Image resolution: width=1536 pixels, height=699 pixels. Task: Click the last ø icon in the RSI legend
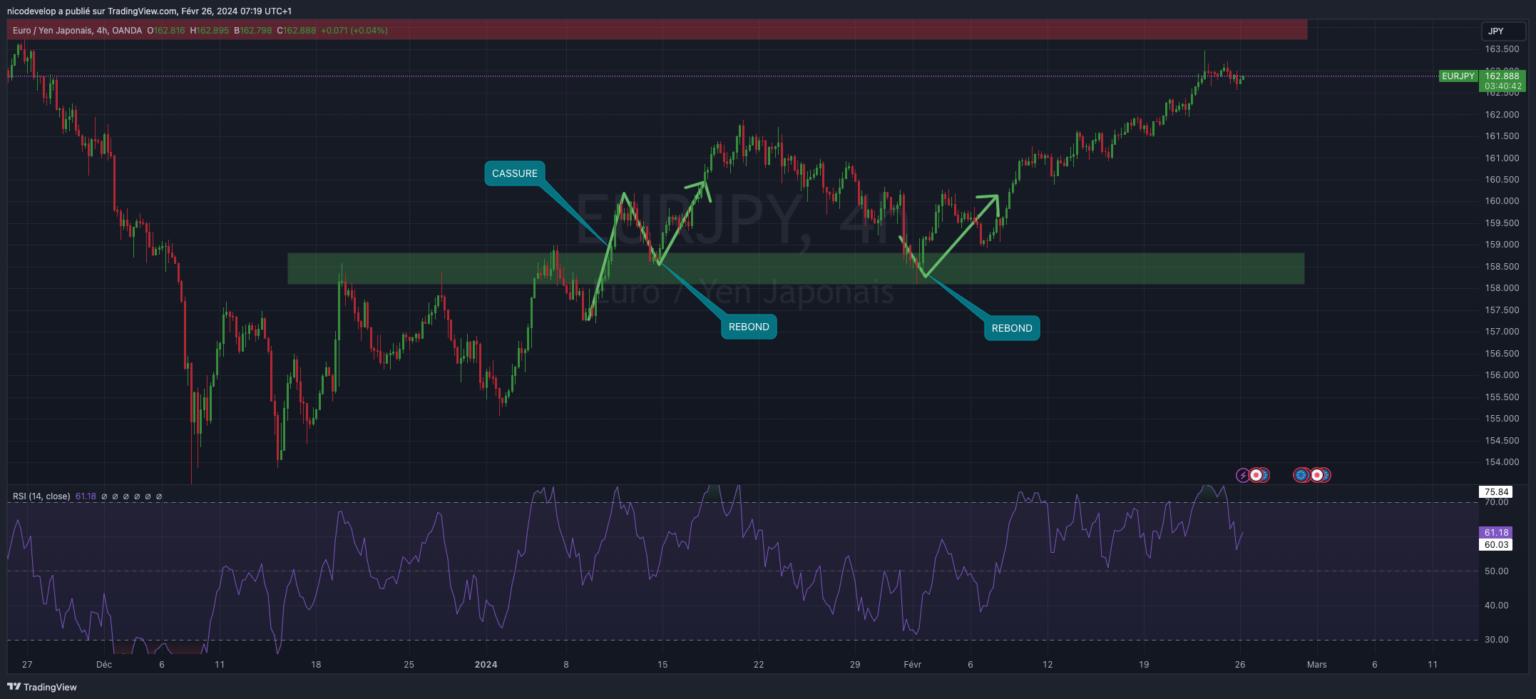[x=158, y=496]
